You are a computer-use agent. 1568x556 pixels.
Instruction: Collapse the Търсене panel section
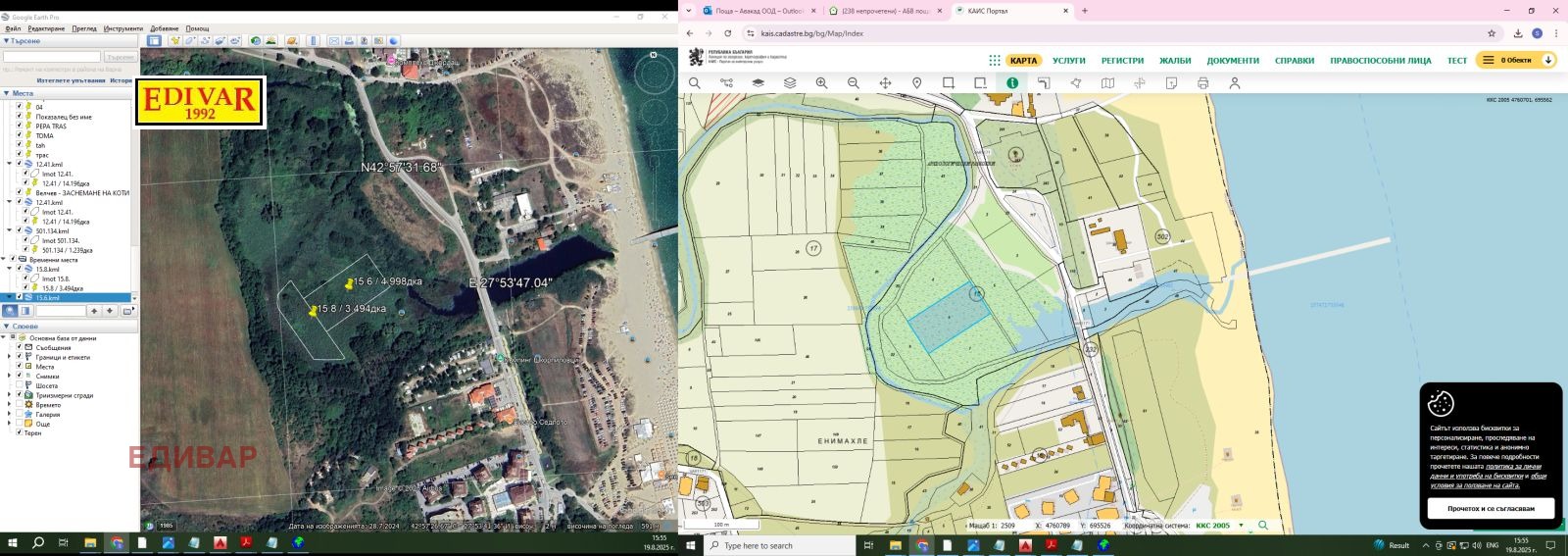[6, 41]
